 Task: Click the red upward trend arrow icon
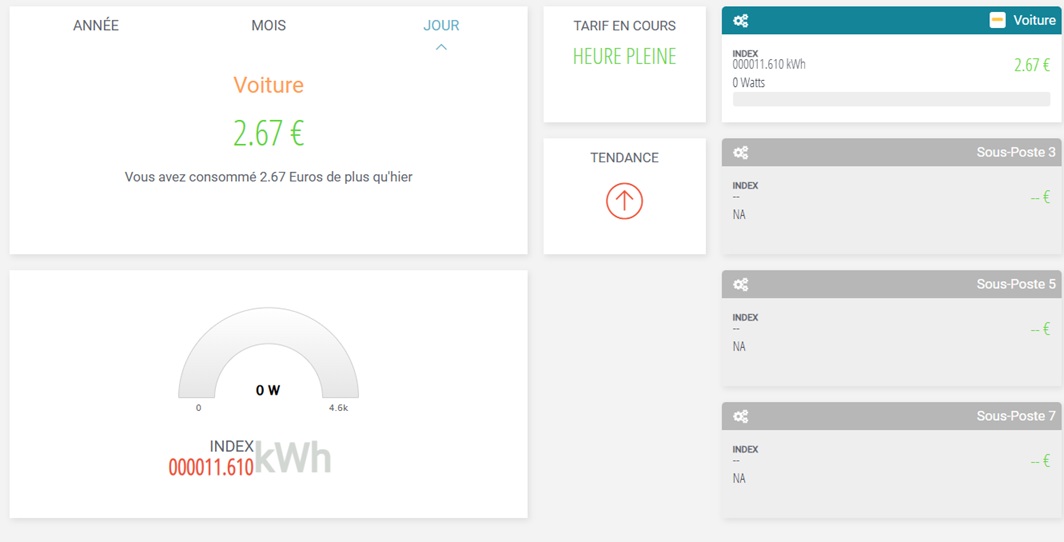pos(624,201)
